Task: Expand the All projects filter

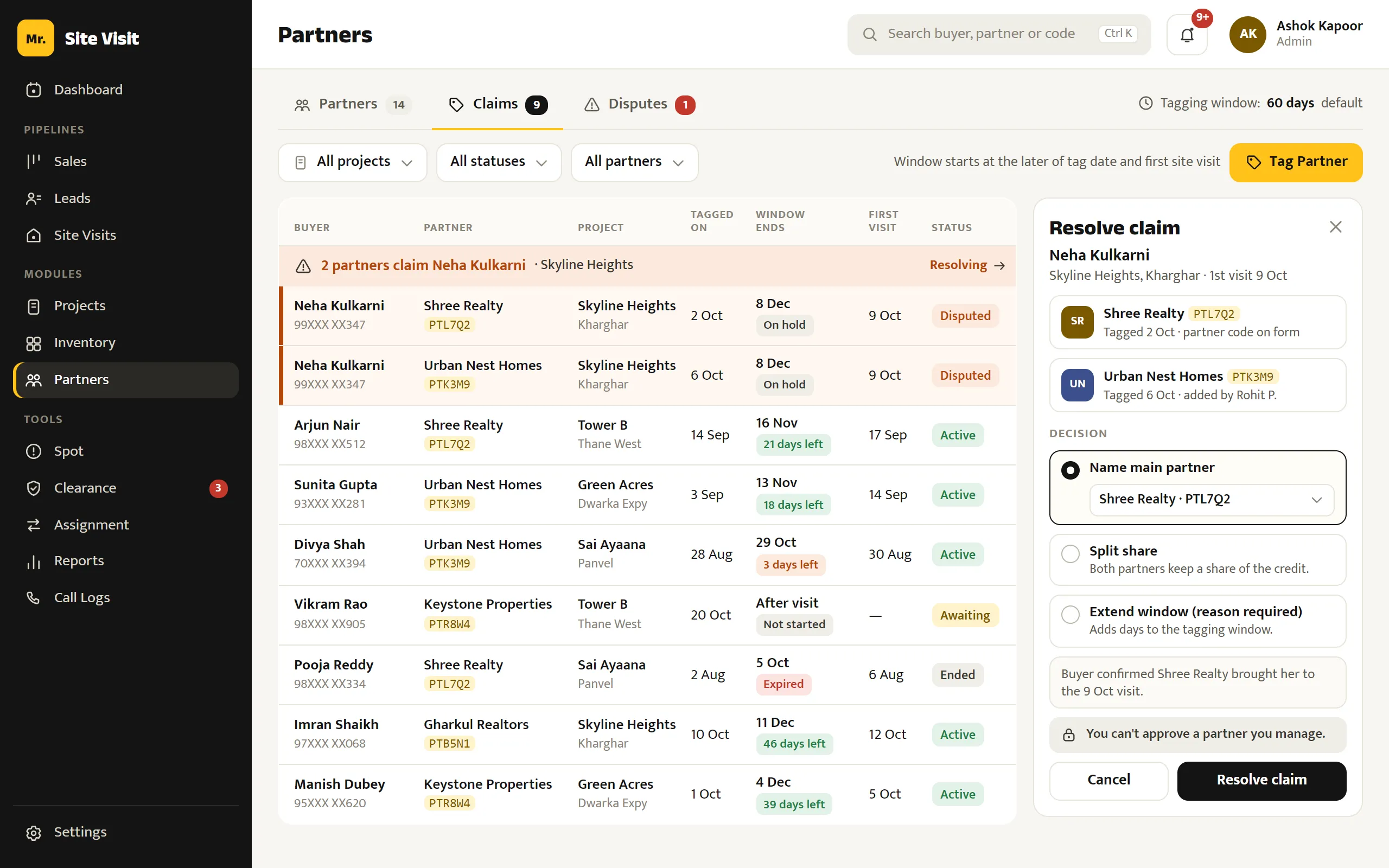Action: coord(353,162)
